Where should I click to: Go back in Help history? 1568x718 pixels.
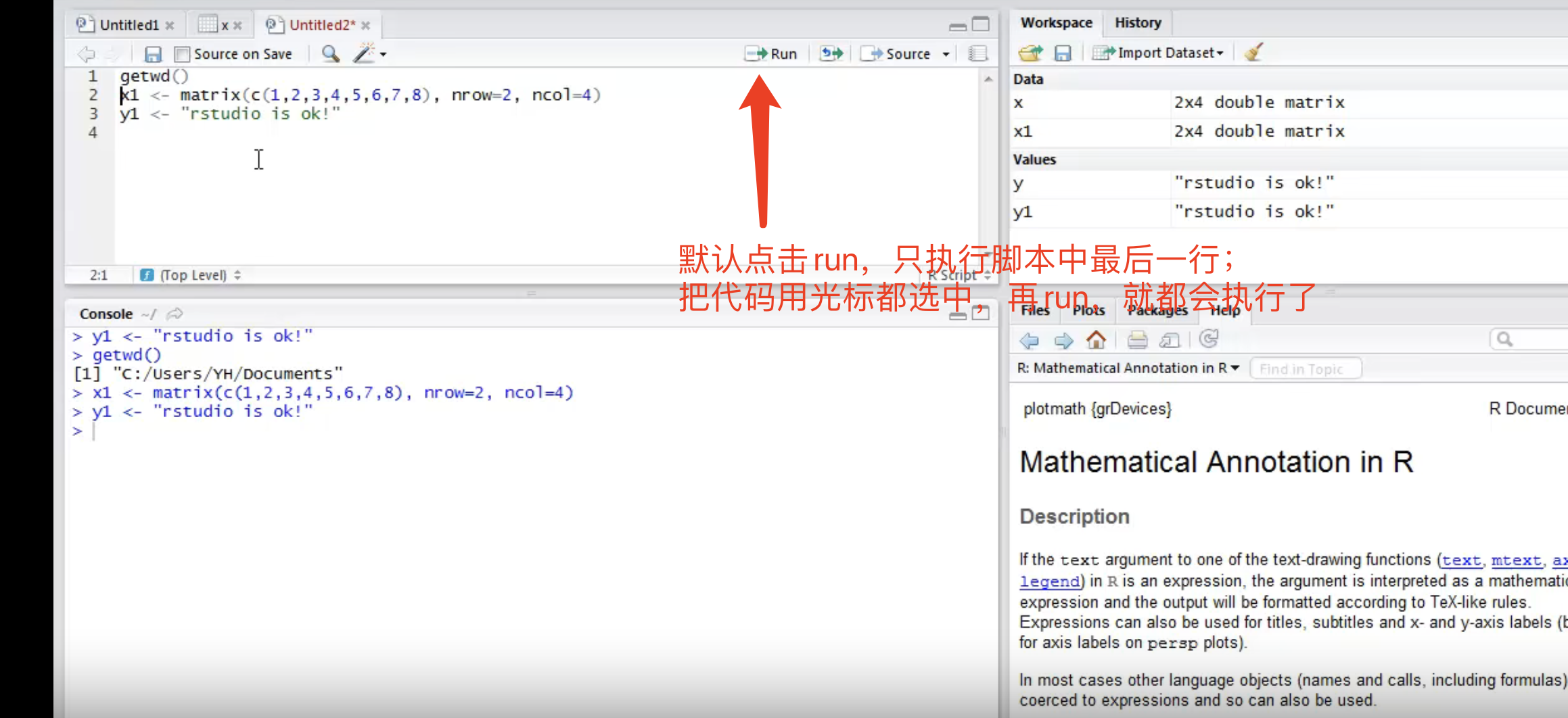coord(1030,341)
